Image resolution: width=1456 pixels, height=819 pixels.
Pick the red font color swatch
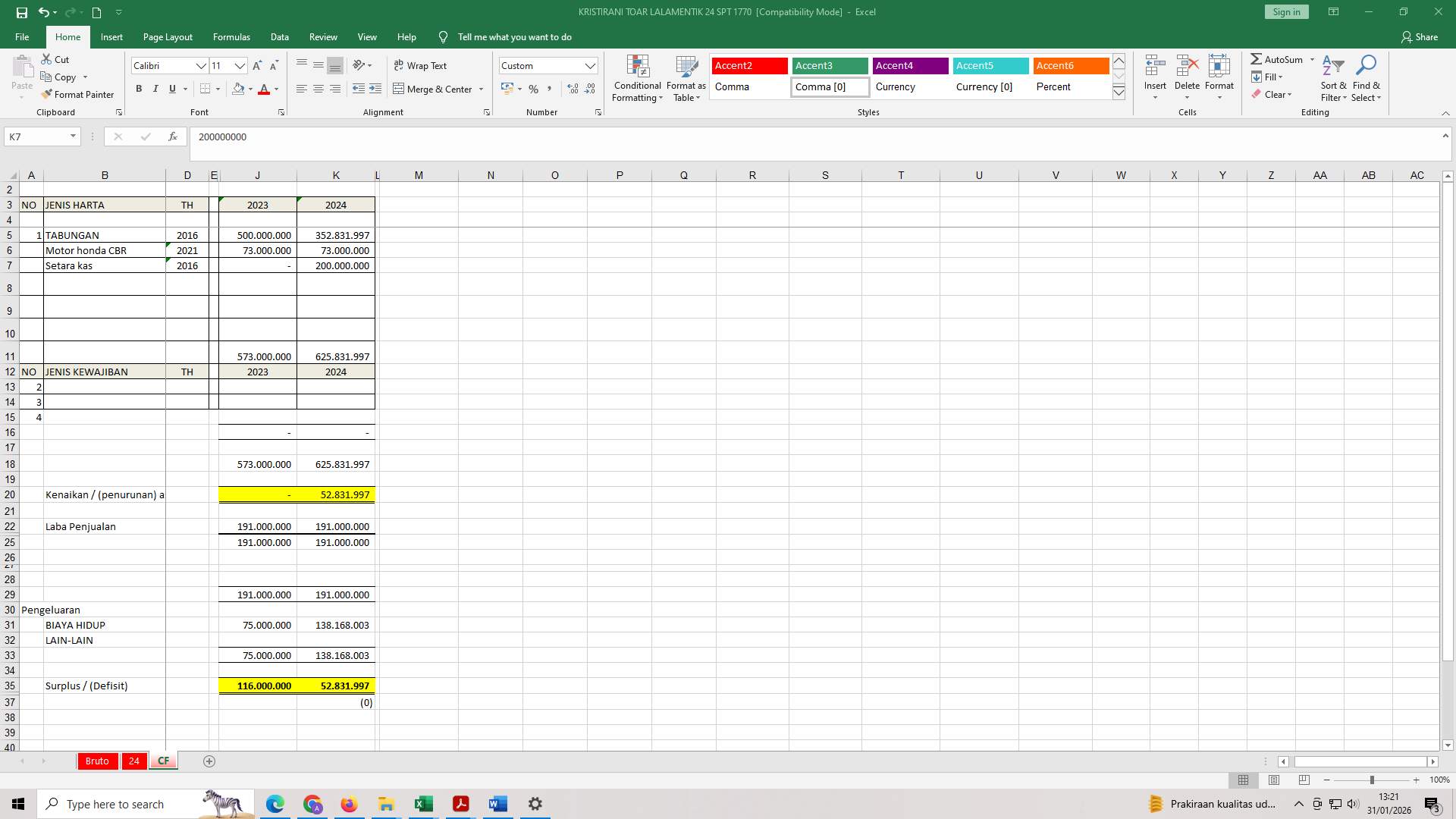264,93
